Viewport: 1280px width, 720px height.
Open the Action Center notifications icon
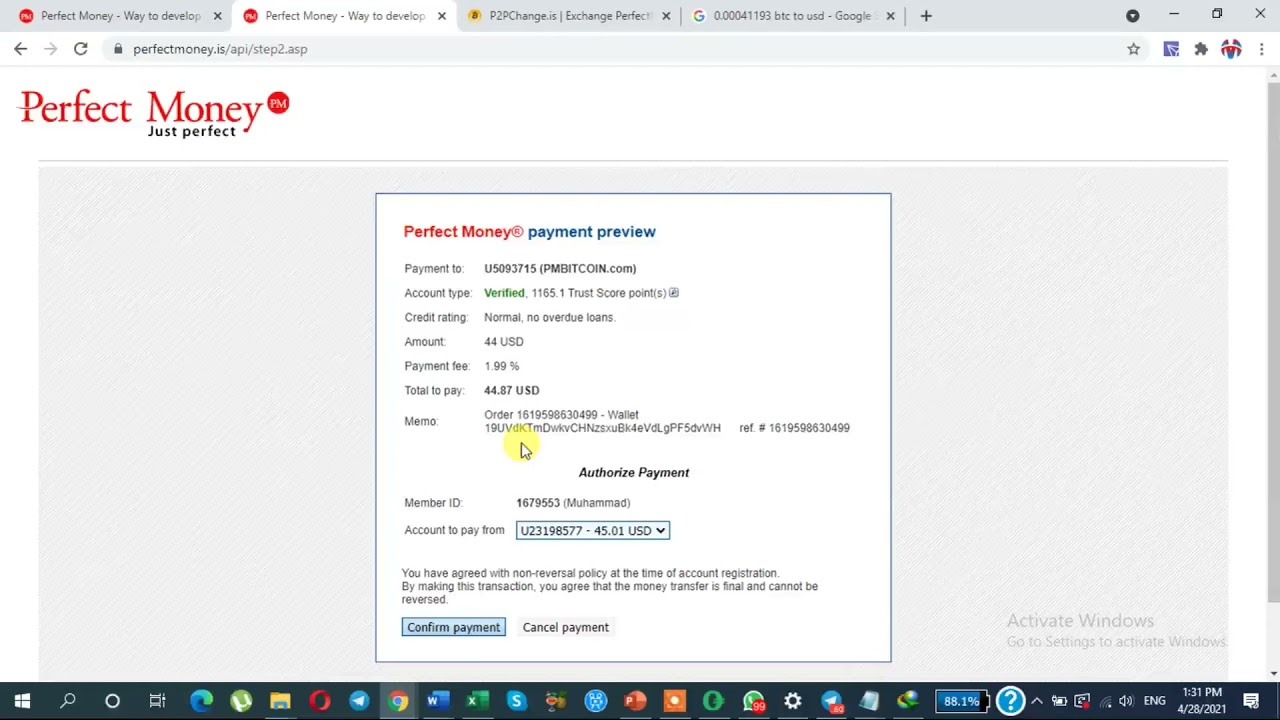(x=1251, y=701)
